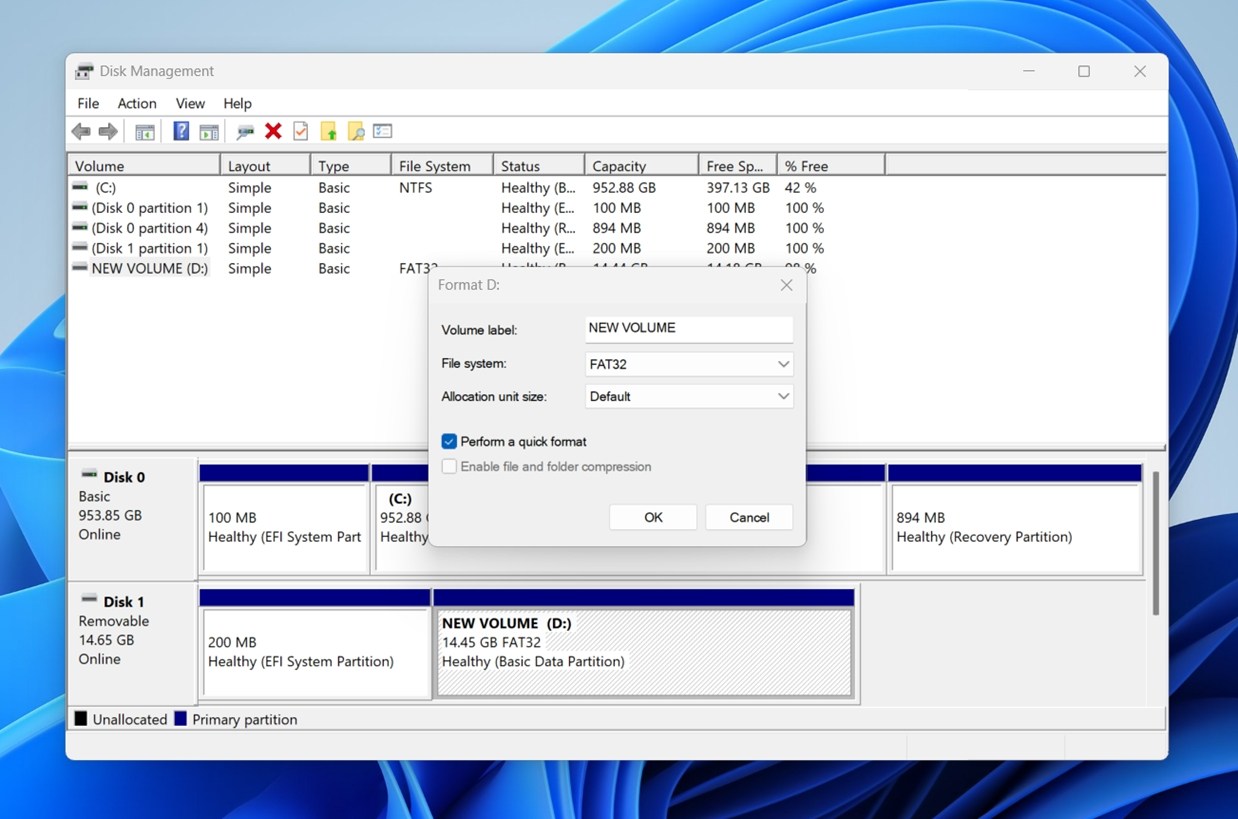Click the drive icon beside (C:) row
Image resolution: width=1238 pixels, height=819 pixels.
pyautogui.click(x=80, y=187)
